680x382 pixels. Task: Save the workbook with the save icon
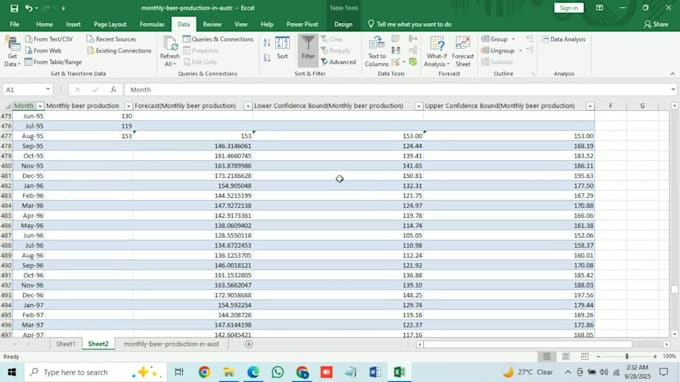point(14,8)
